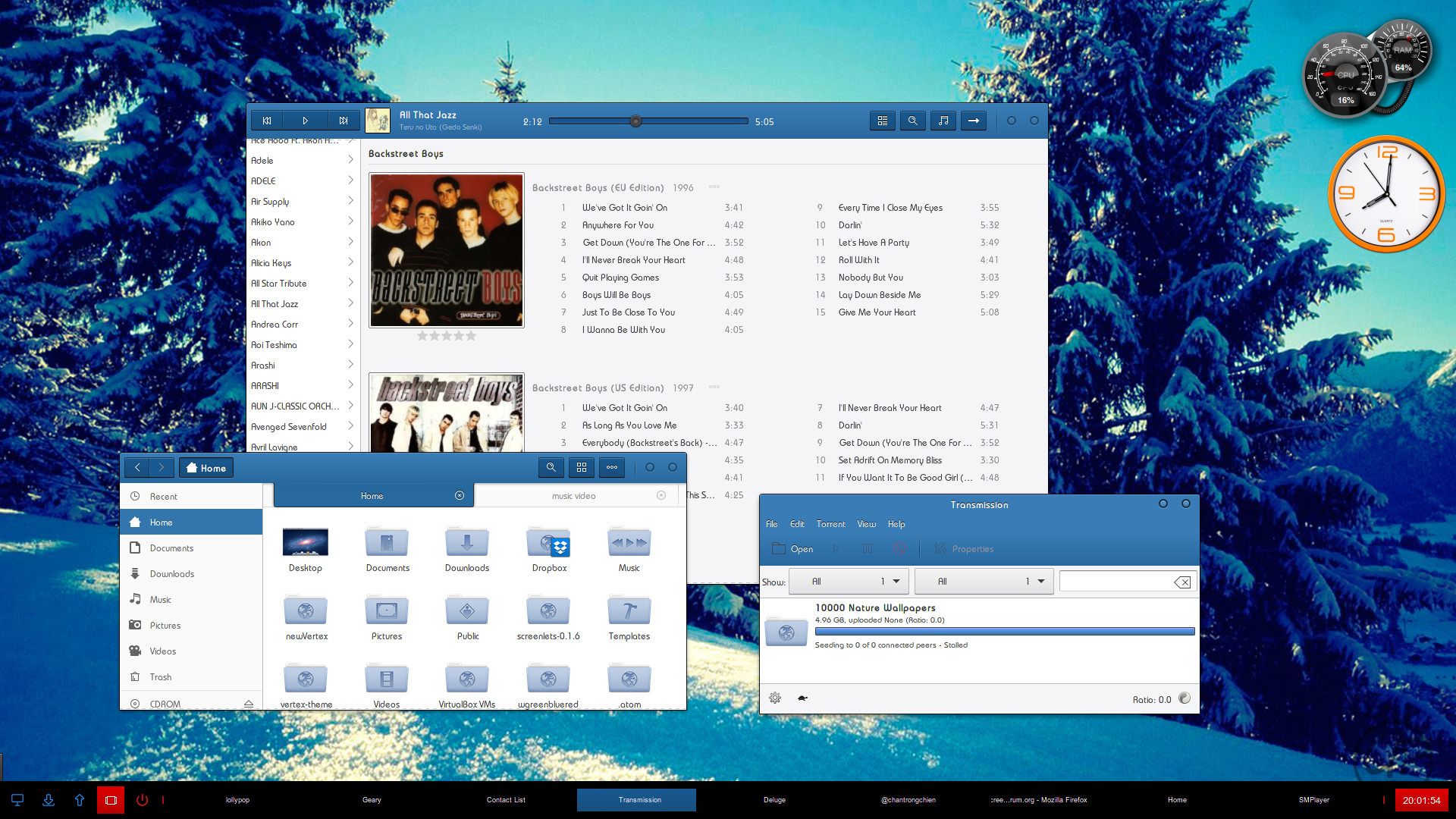Select the 10000 Nature Wallpapers torrent
Image resolution: width=1456 pixels, height=819 pixels.
[979, 626]
